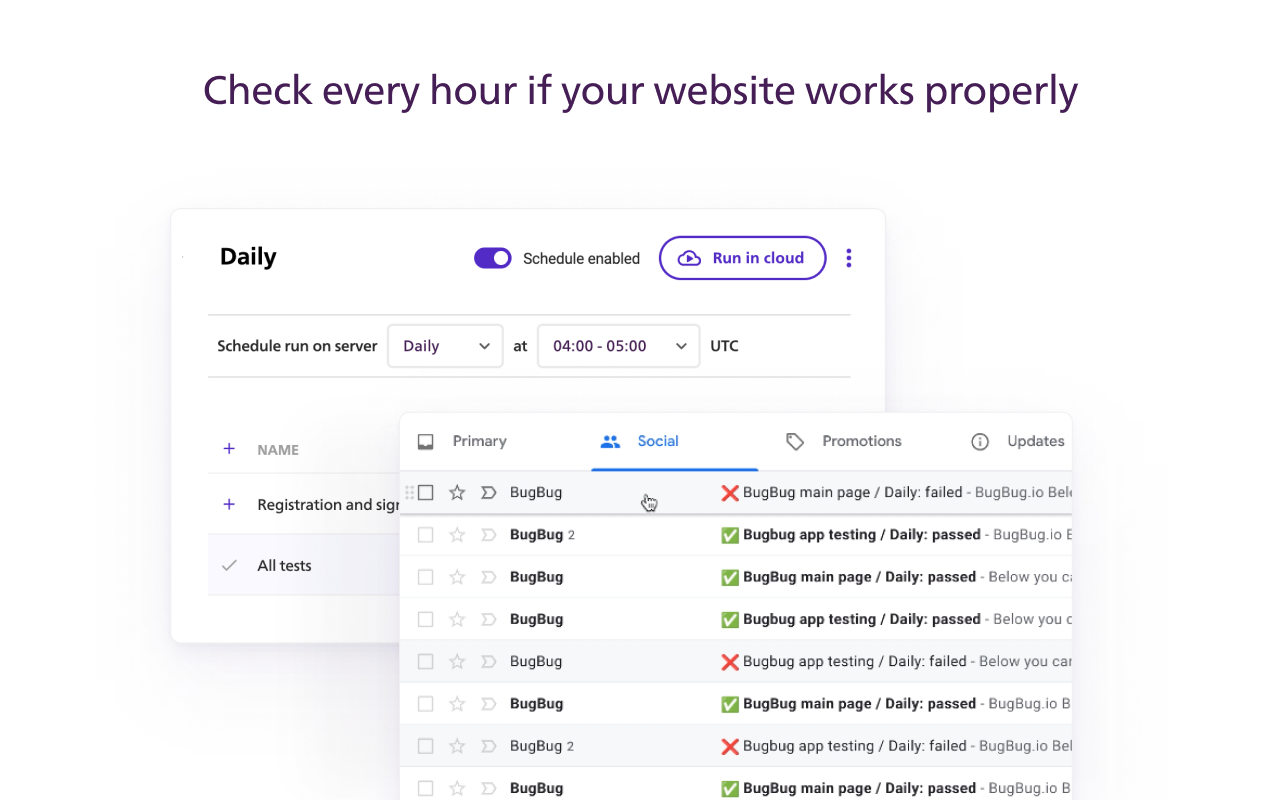Open the 04:00 - 05:00 time dropdown
The width and height of the screenshot is (1280, 800).
[x=618, y=345]
